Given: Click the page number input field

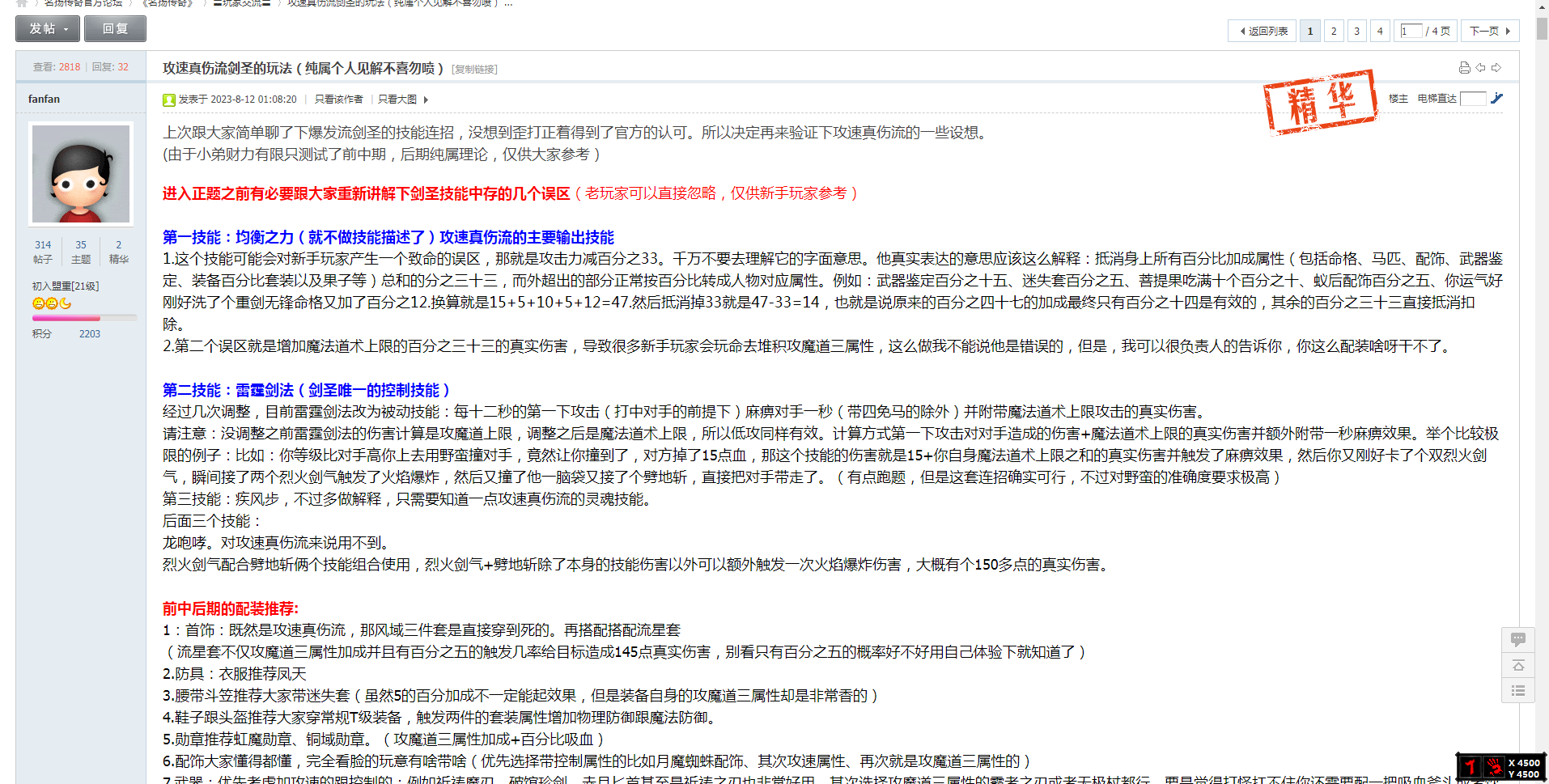Looking at the screenshot, I should coord(1411,31).
